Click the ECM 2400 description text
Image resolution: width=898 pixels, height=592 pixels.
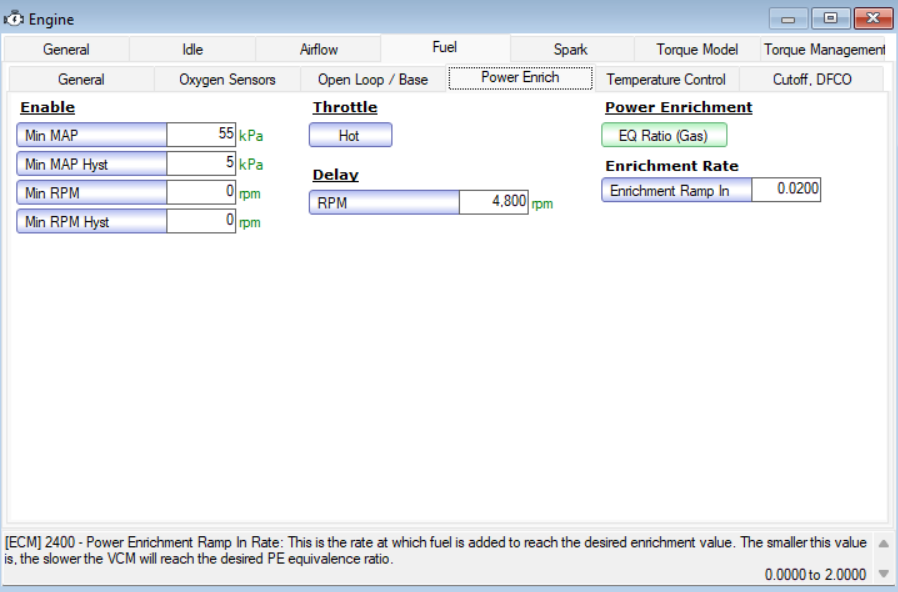pos(436,550)
